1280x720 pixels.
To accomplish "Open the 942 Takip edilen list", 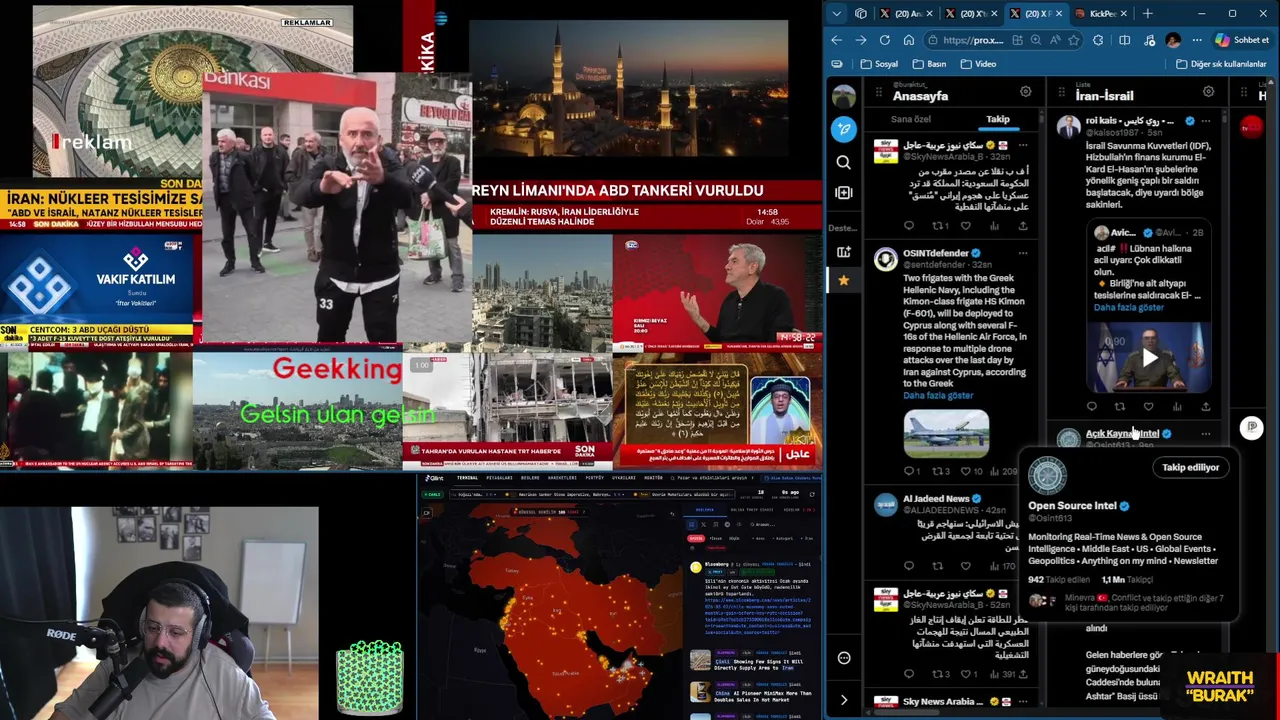I will coord(1059,580).
